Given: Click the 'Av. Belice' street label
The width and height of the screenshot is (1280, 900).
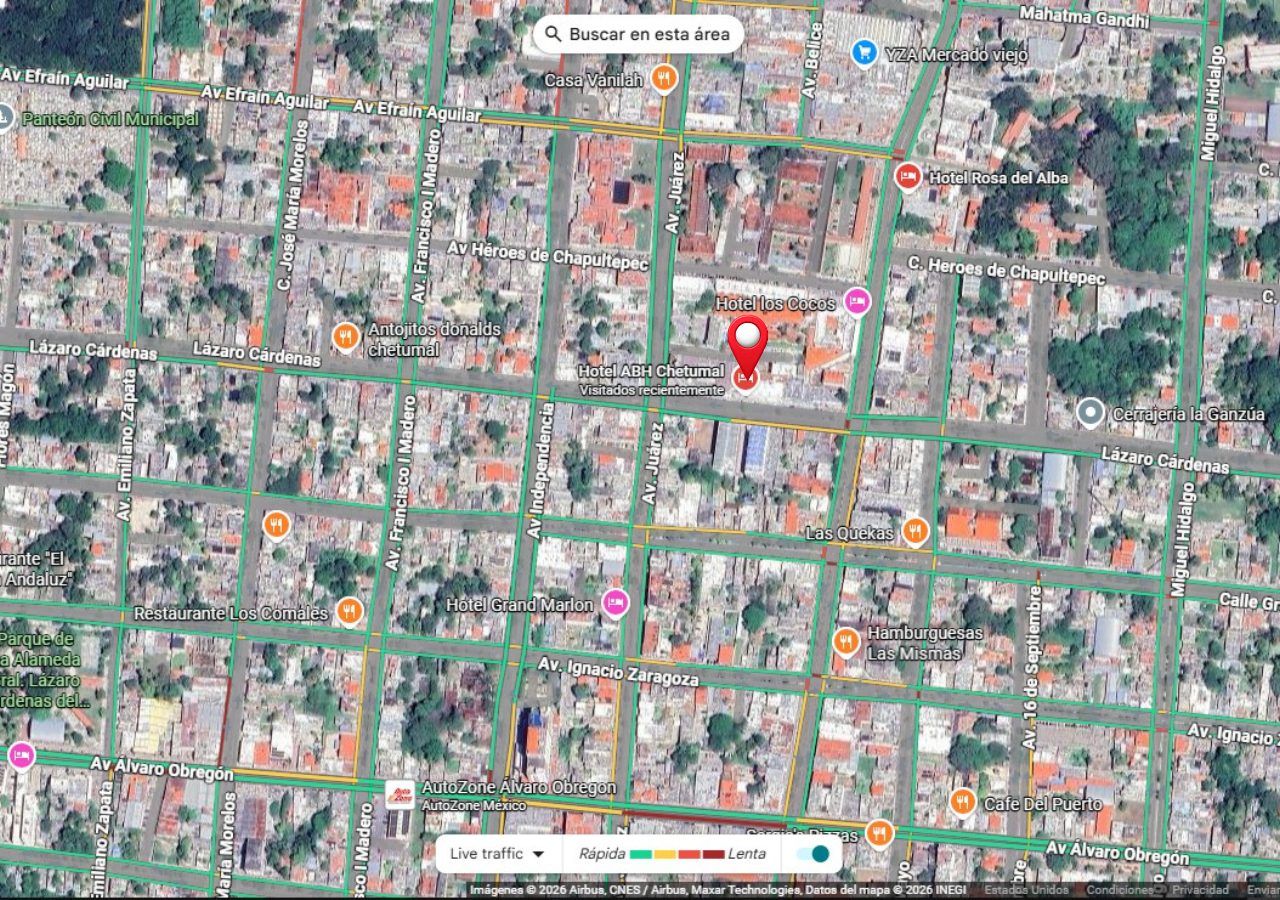Looking at the screenshot, I should [x=811, y=62].
